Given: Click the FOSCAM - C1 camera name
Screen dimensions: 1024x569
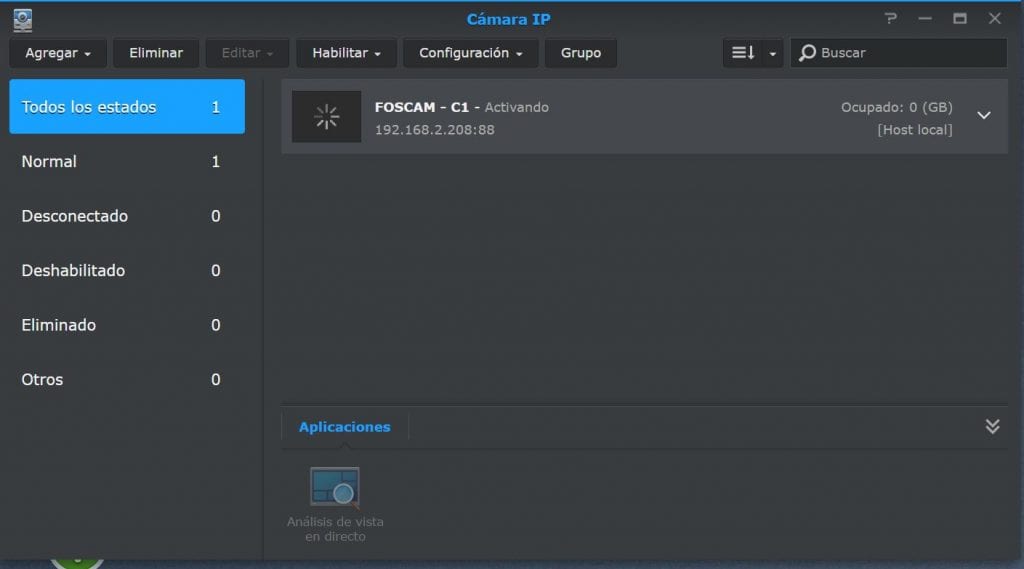Looking at the screenshot, I should 422,107.
